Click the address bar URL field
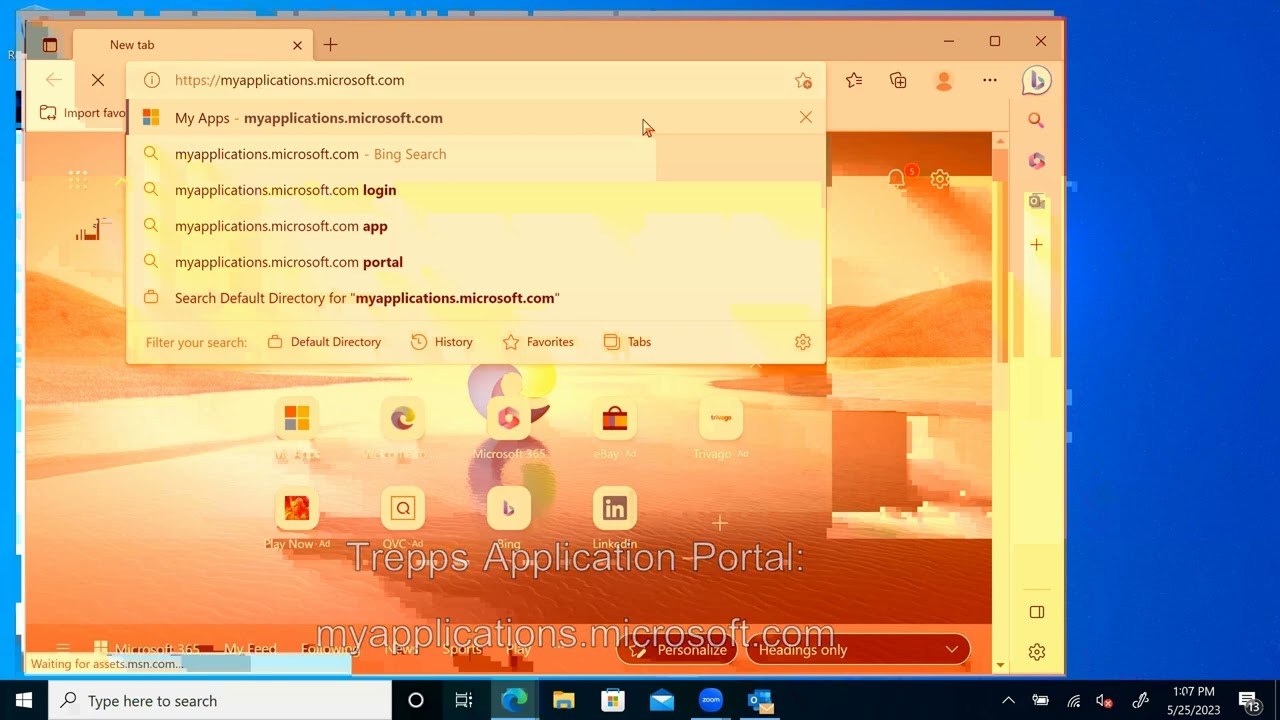1280x720 pixels. pyautogui.click(x=475, y=80)
